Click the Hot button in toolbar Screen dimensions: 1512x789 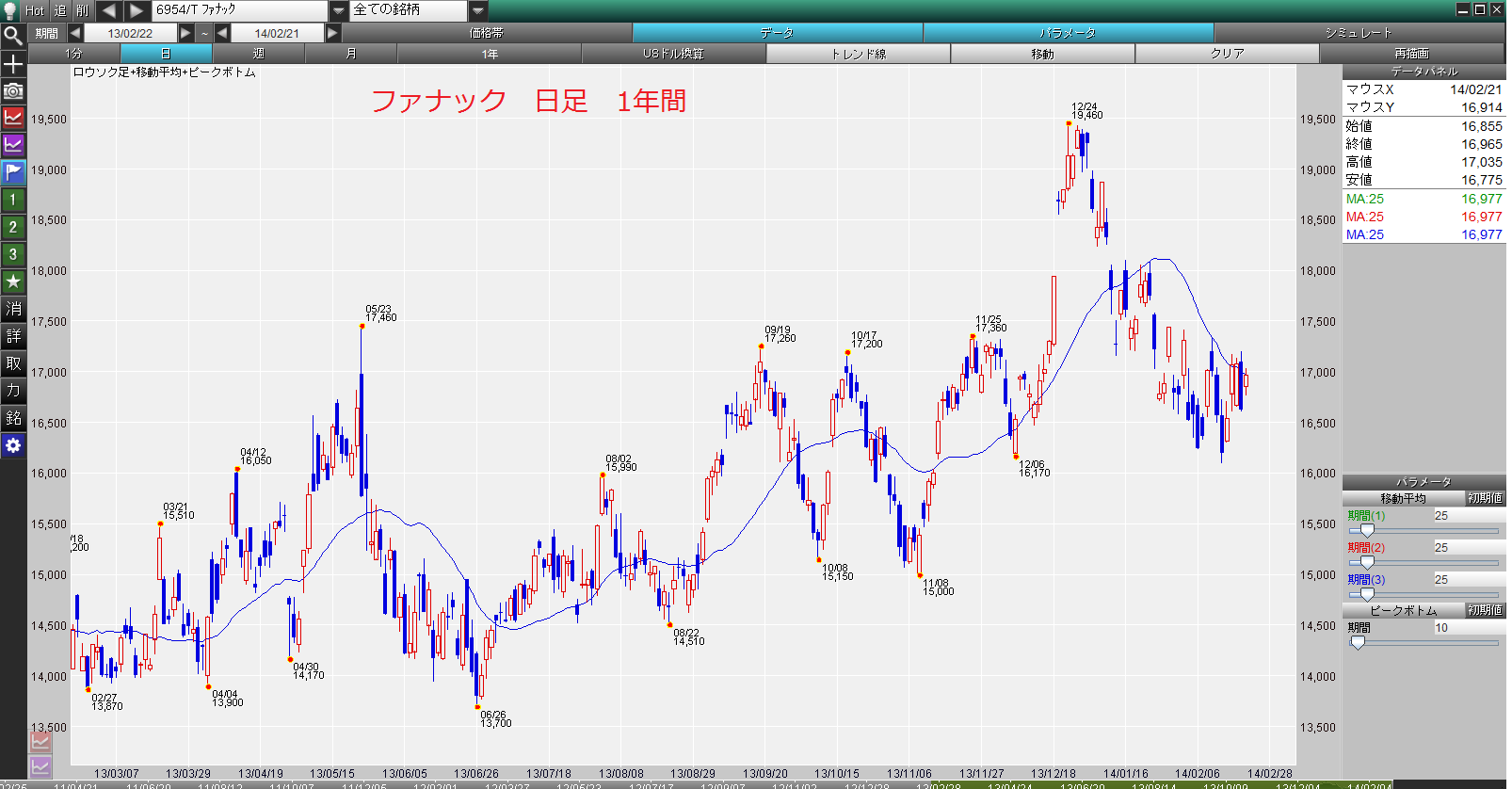point(35,10)
